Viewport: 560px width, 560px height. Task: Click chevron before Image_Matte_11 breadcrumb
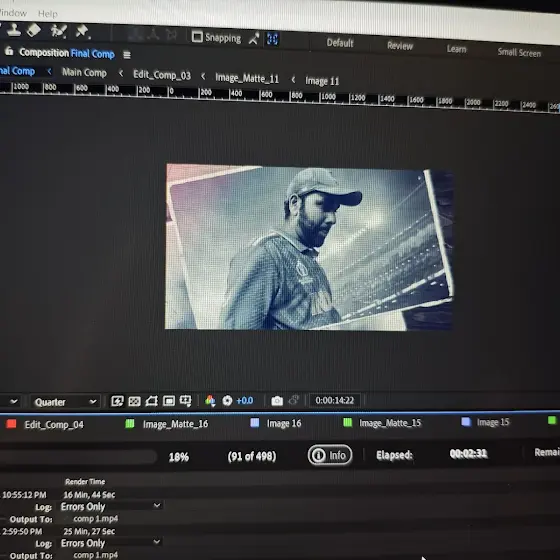[x=203, y=76]
